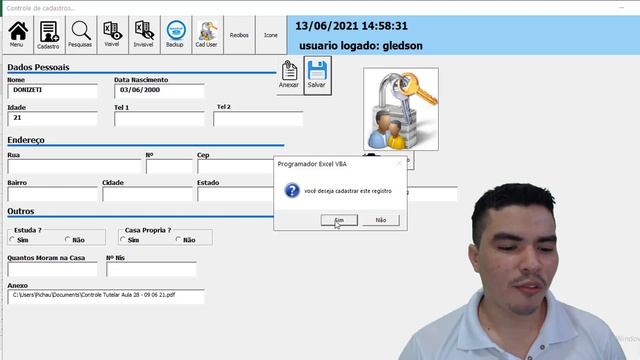Close the Programador Excel VBA dialog
The image size is (640, 360).
tap(399, 163)
